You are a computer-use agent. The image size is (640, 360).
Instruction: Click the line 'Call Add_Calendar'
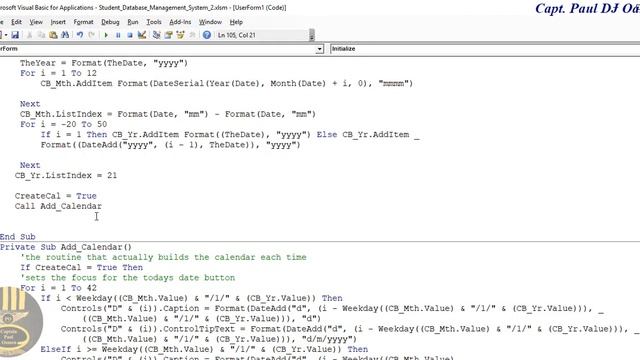58,206
